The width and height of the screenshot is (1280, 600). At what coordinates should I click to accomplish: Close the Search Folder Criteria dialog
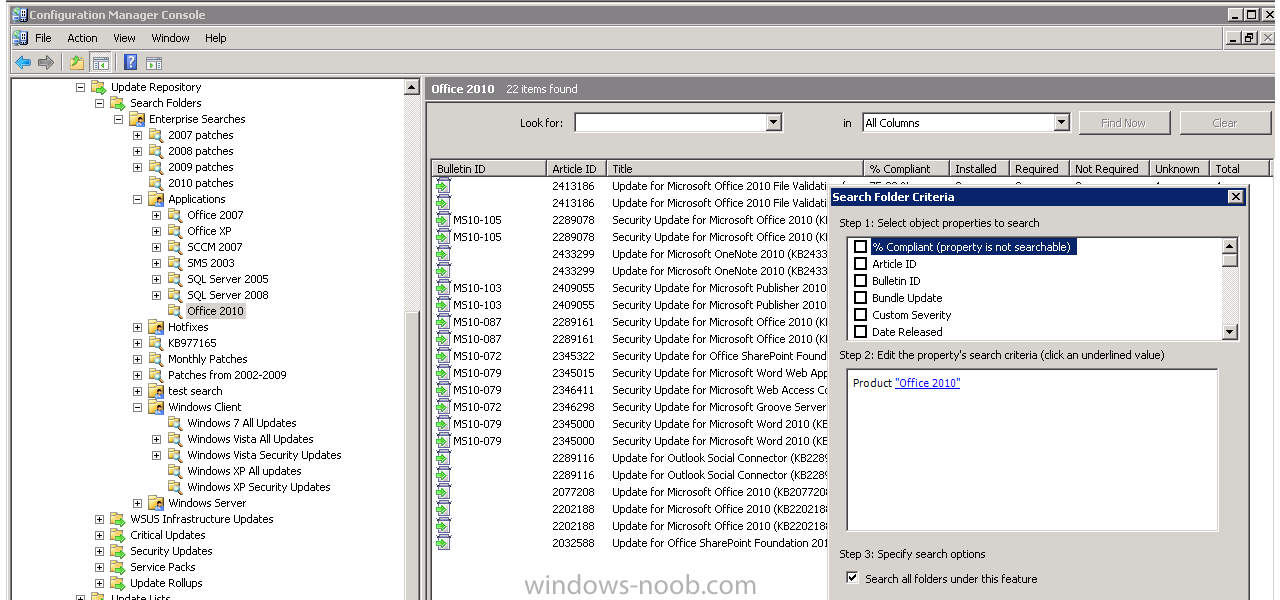(x=1235, y=197)
